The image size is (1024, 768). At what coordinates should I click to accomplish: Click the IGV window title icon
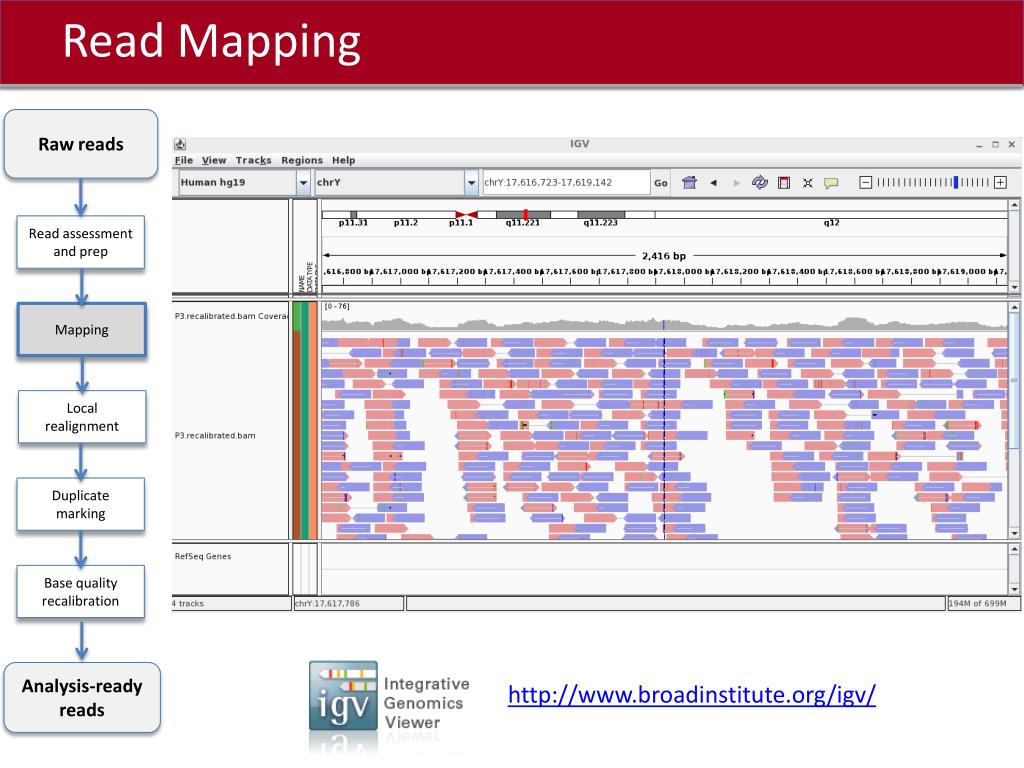pos(180,144)
